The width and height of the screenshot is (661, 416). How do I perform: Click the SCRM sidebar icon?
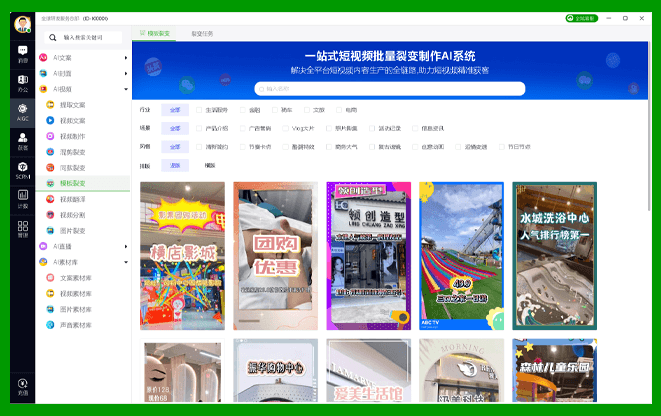(22, 169)
